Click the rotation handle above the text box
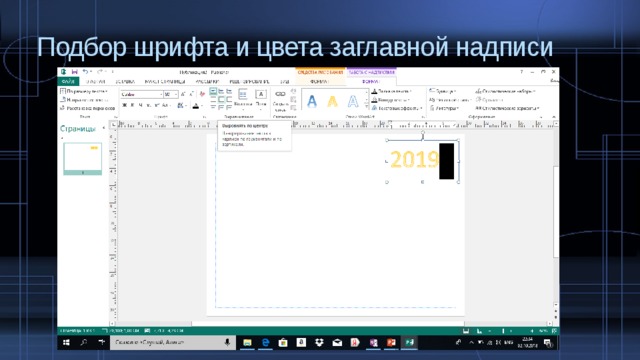The image size is (640, 360). pos(422,132)
